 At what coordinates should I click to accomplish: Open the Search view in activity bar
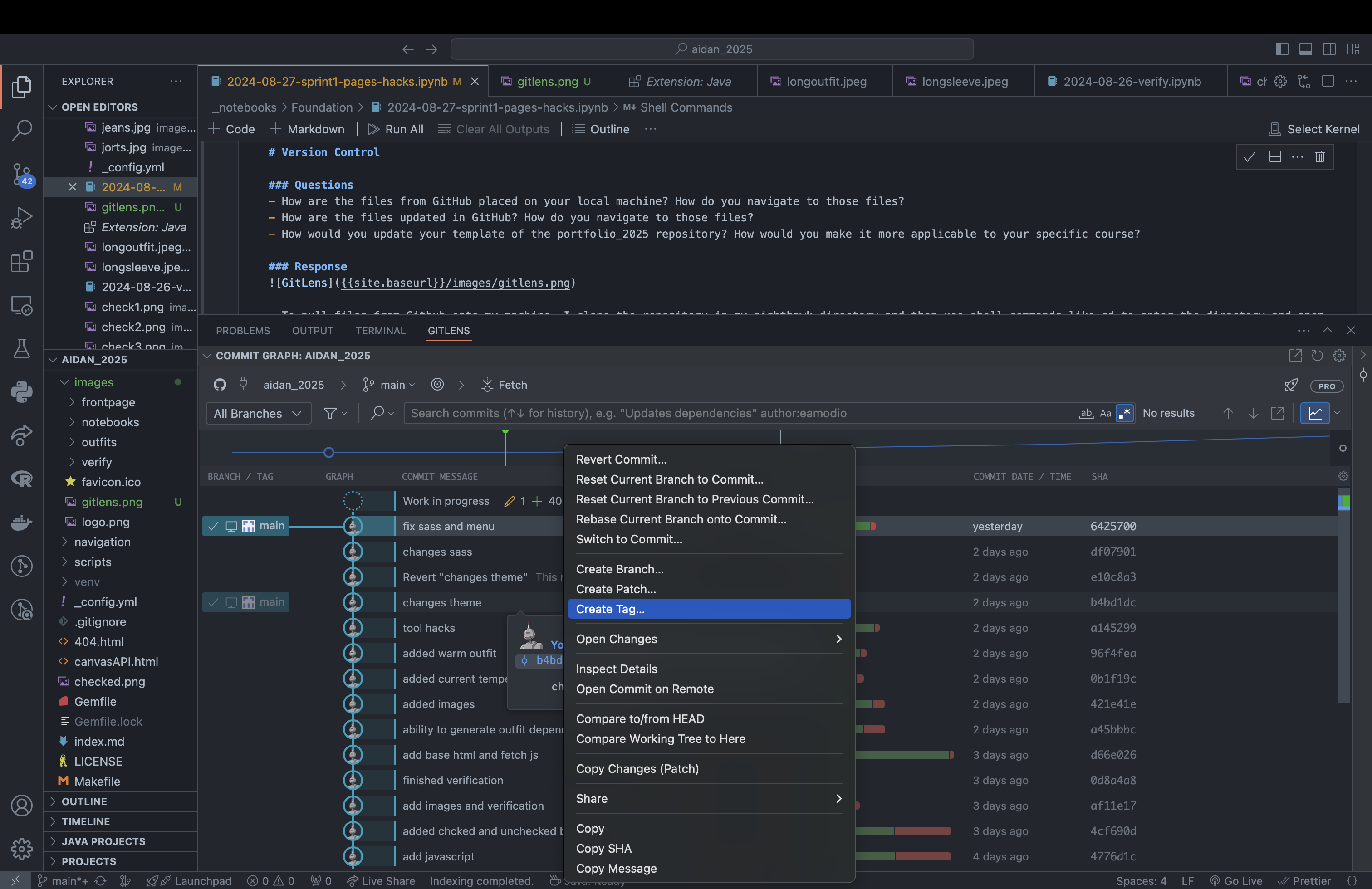coord(21,130)
